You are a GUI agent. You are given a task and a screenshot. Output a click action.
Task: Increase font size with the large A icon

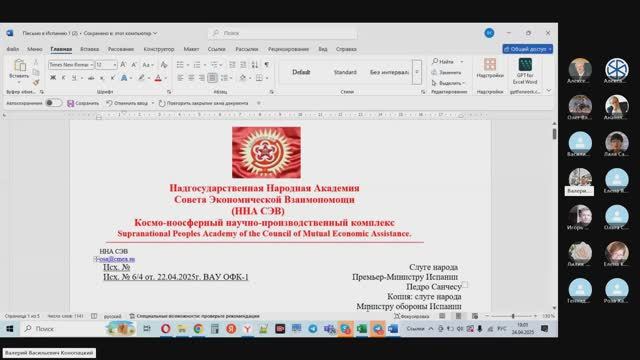[123, 65]
